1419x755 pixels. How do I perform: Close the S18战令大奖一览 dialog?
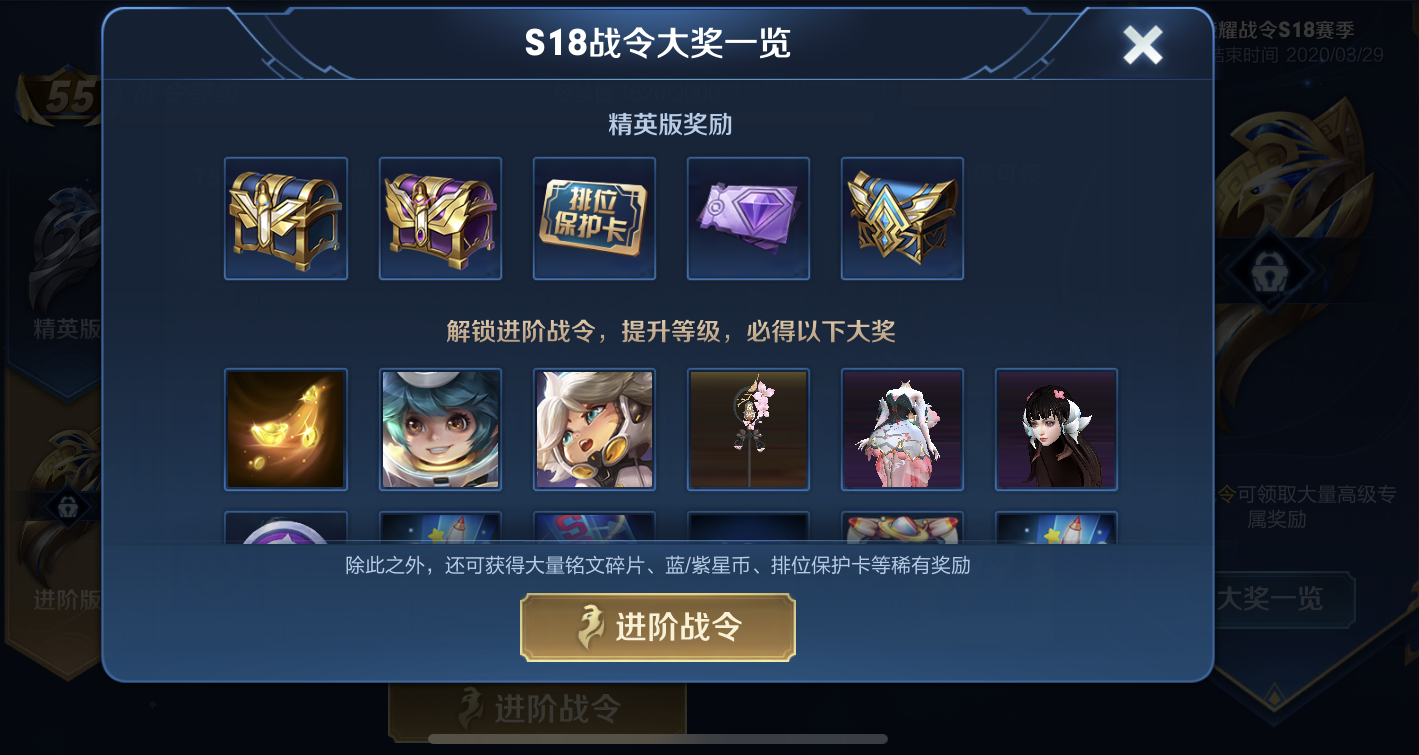(1142, 44)
